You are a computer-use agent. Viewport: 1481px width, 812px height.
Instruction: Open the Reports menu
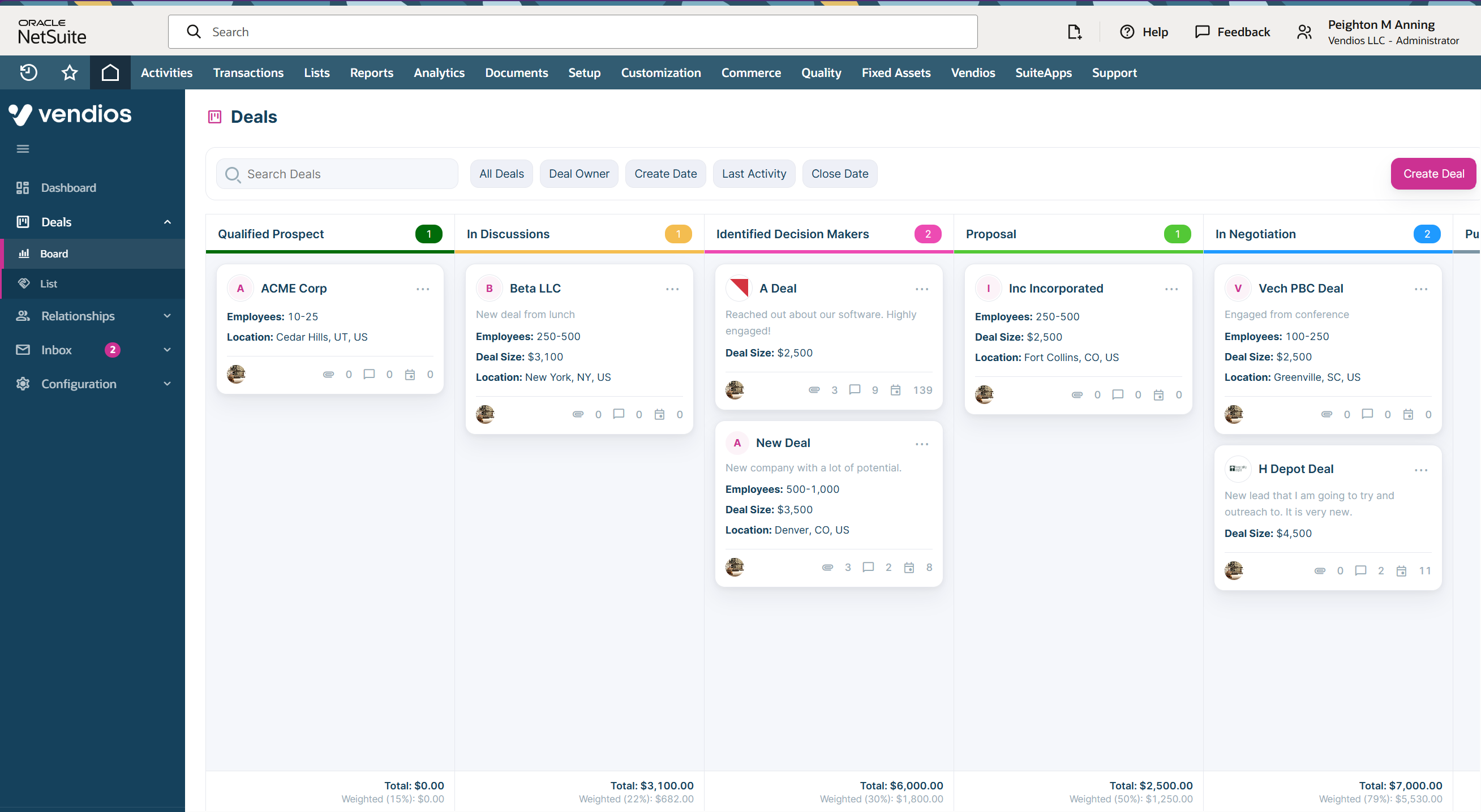click(x=371, y=72)
